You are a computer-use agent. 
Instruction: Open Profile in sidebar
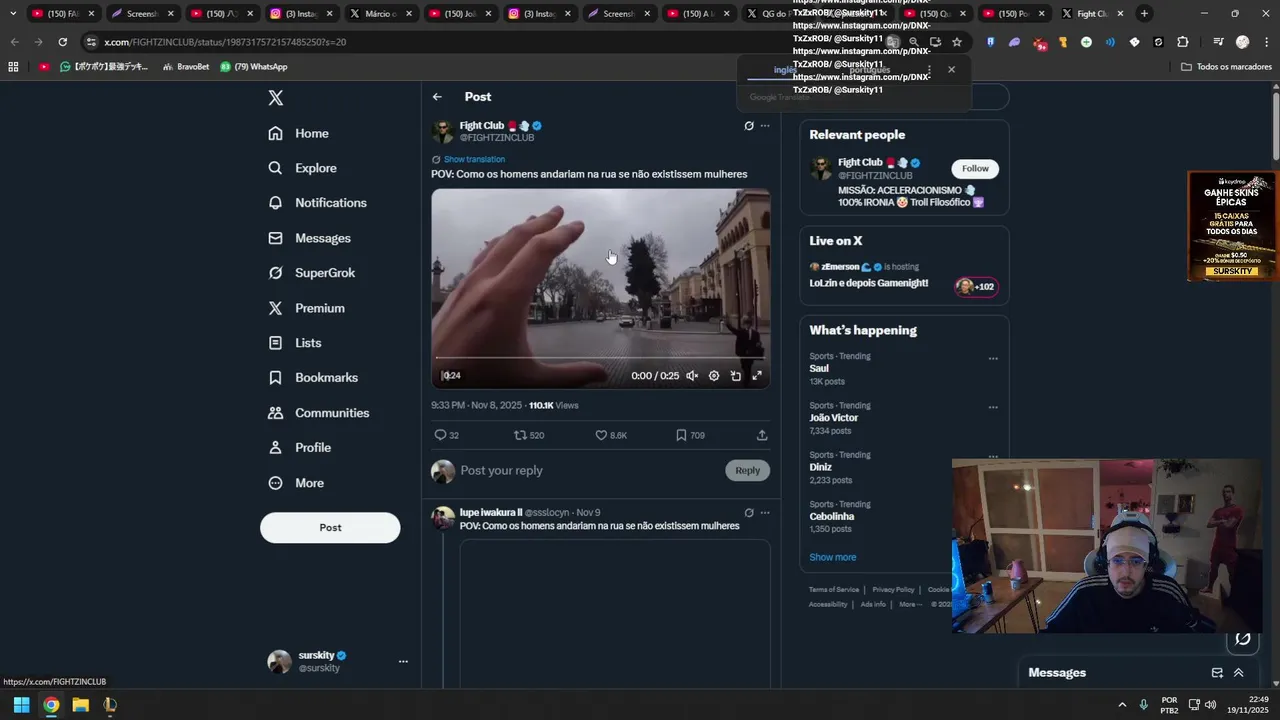tap(299, 448)
